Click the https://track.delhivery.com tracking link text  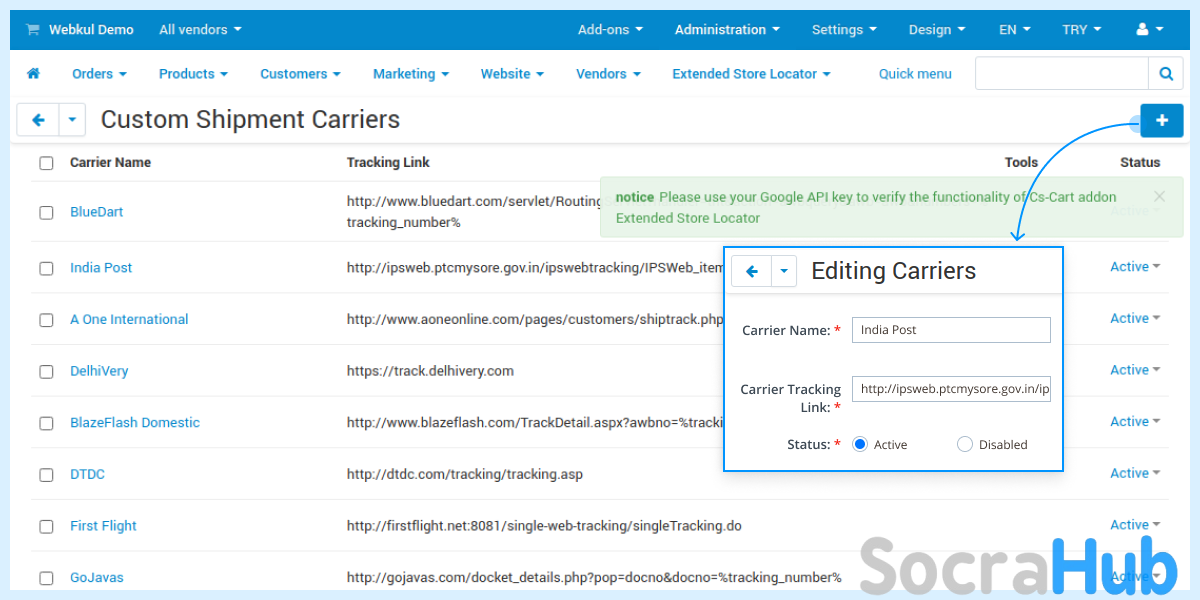point(430,371)
